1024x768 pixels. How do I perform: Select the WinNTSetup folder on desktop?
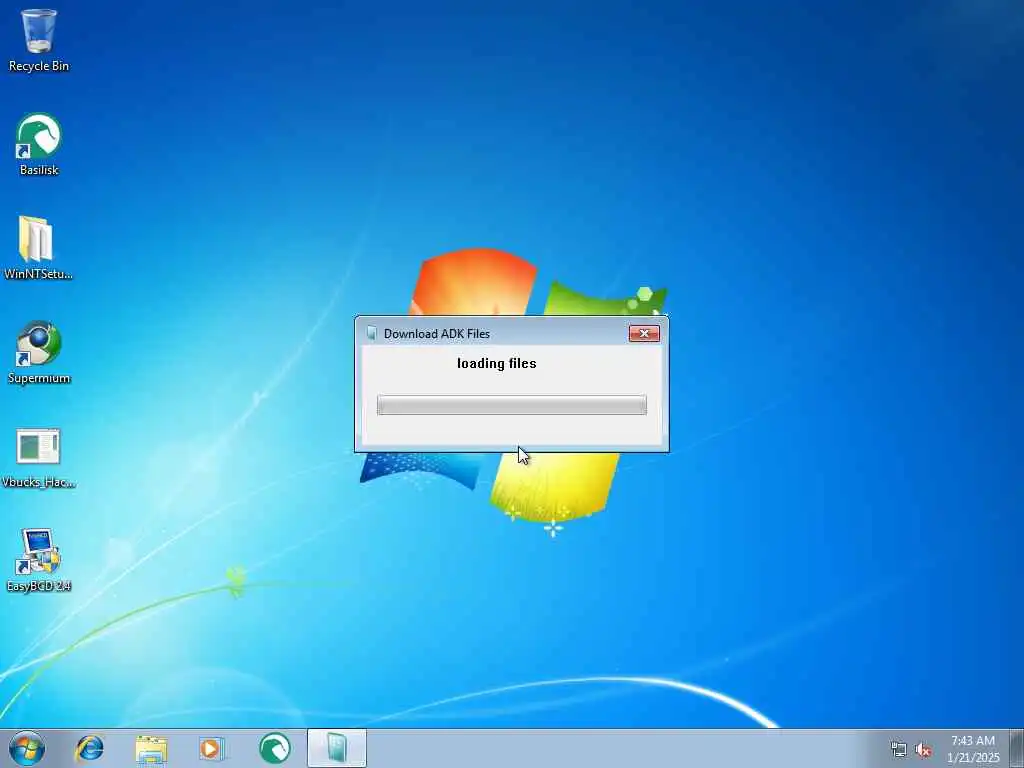(x=39, y=248)
